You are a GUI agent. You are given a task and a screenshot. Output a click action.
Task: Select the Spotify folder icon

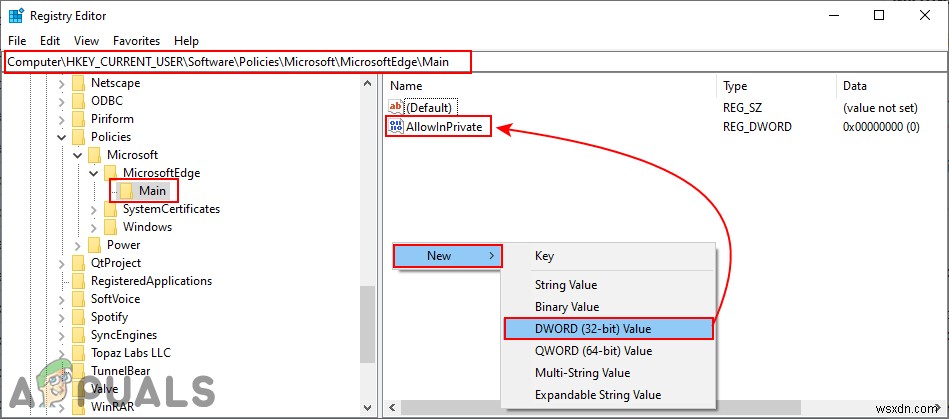click(x=79, y=317)
